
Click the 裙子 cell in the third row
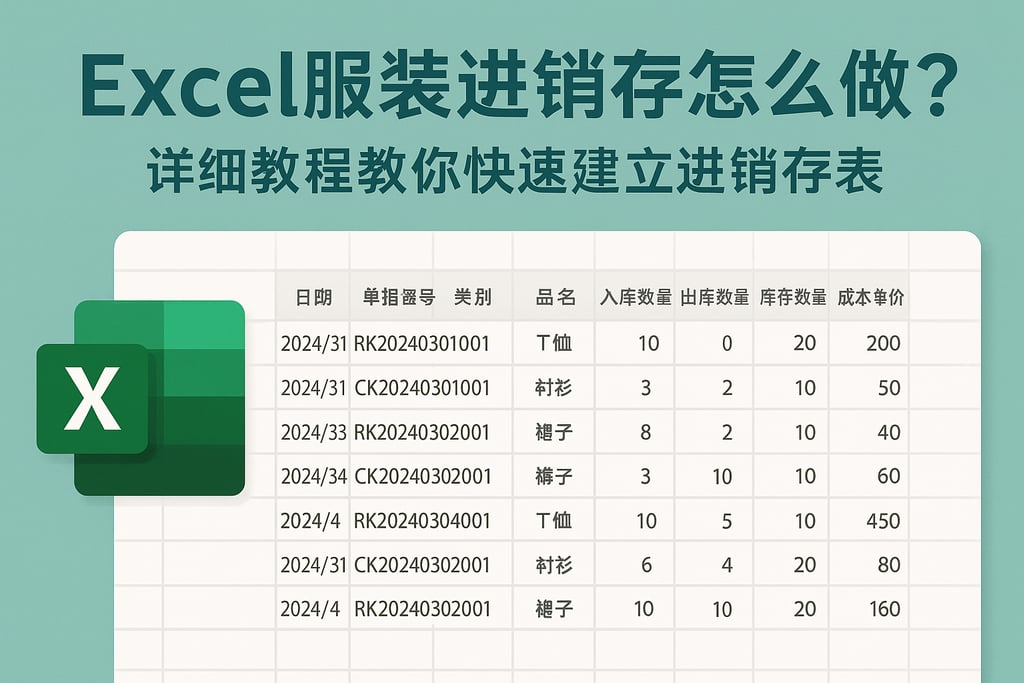556,432
